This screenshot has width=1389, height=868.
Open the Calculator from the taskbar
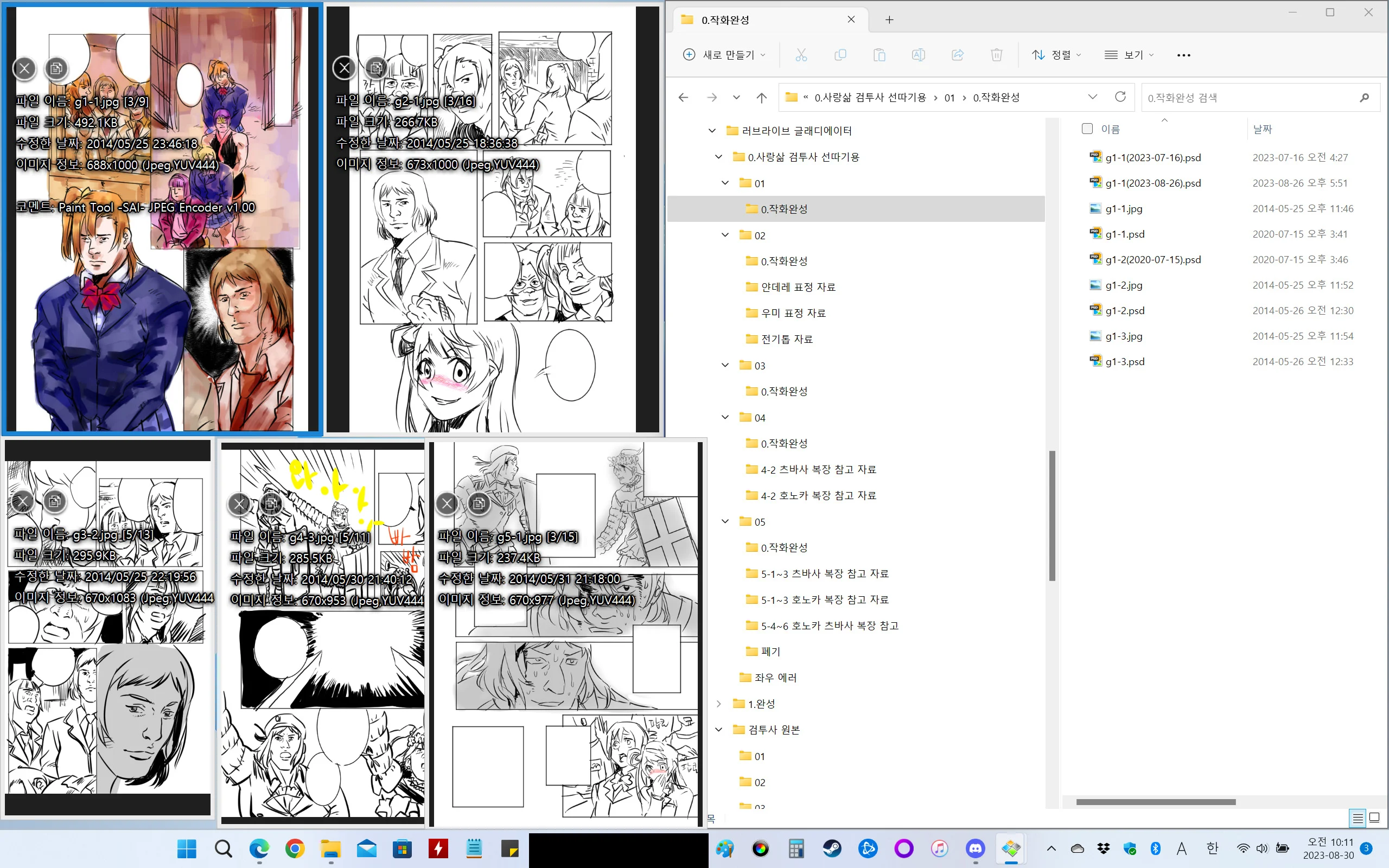tap(796, 848)
